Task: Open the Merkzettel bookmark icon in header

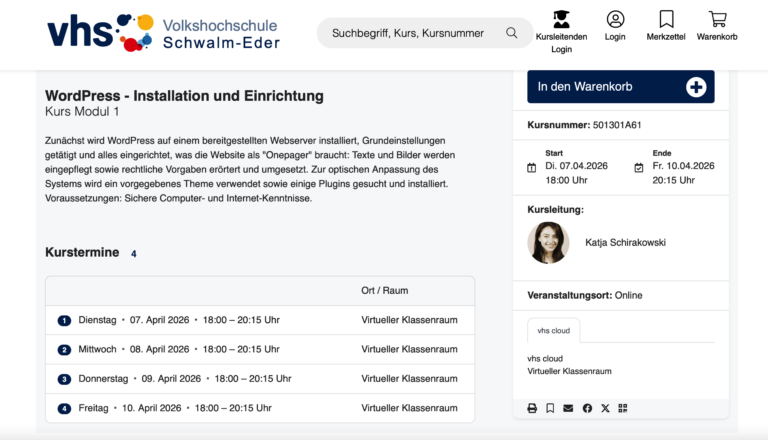Action: (666, 20)
